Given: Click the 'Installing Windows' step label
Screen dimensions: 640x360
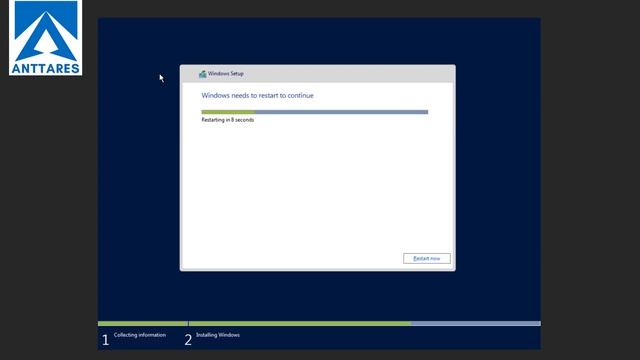Looking at the screenshot, I should tap(218, 335).
